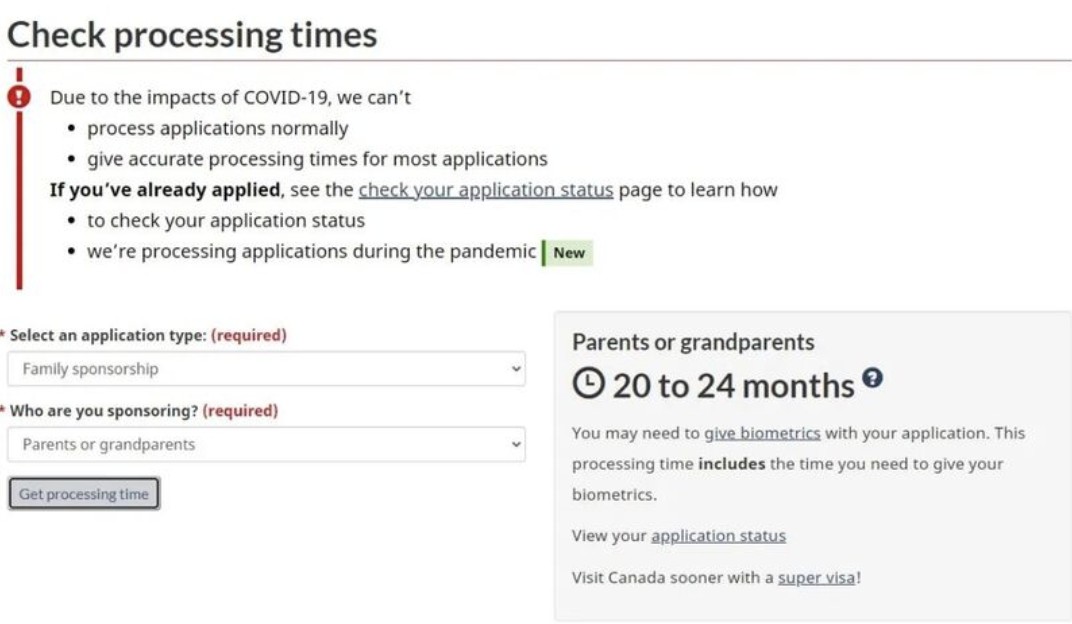Click the "Check processing times" page heading

tap(192, 35)
